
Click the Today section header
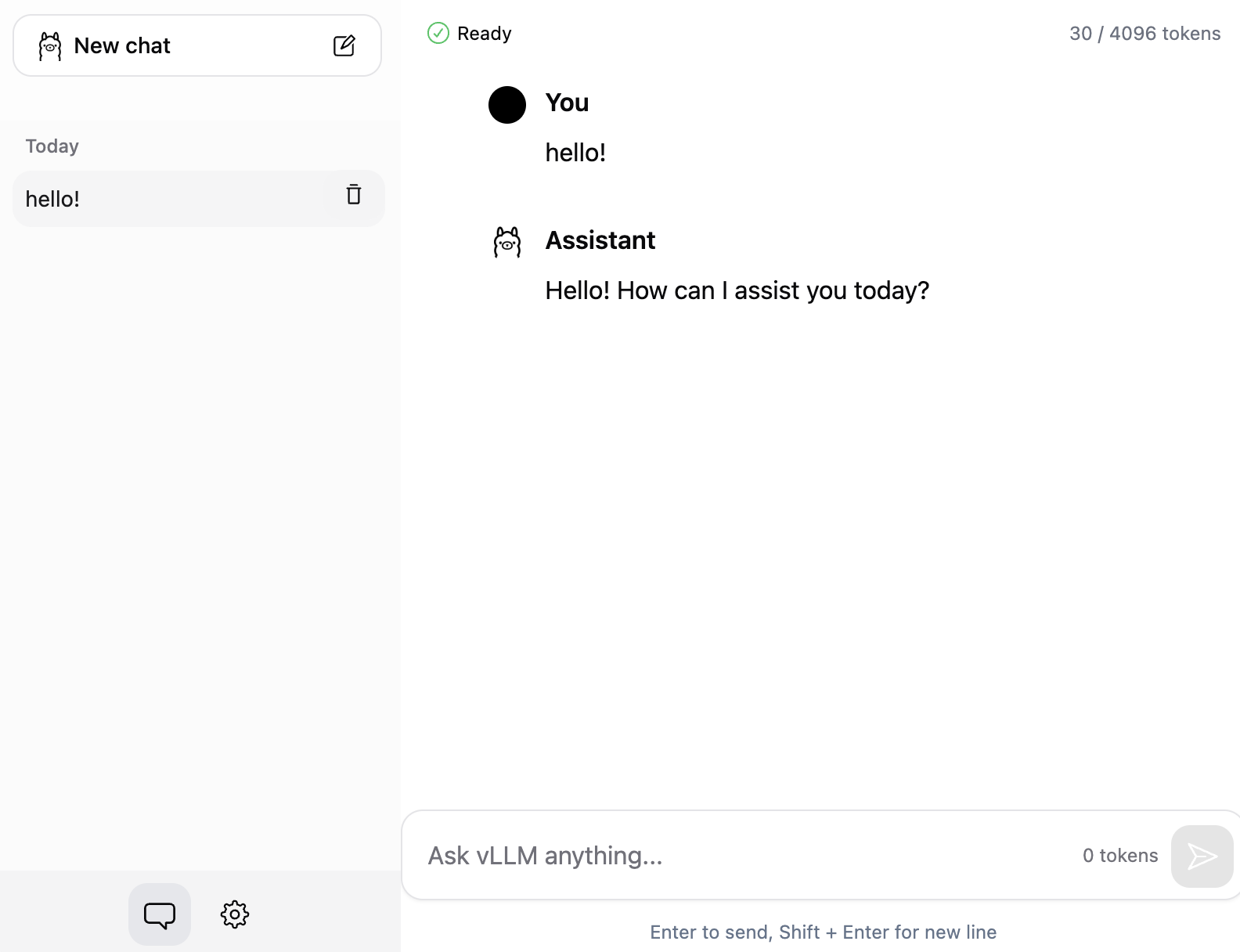[x=52, y=146]
